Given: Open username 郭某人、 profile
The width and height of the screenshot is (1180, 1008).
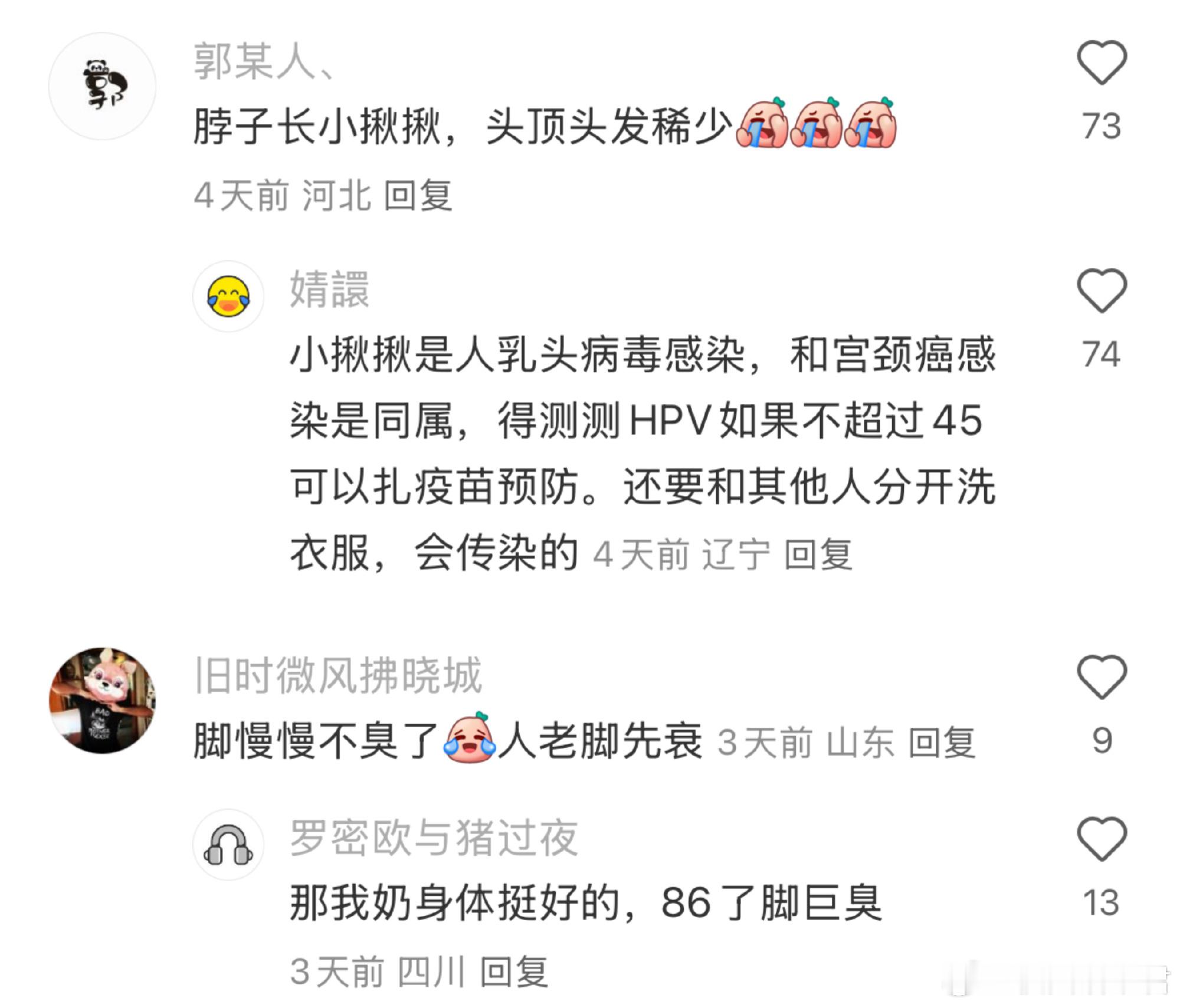Looking at the screenshot, I should [264, 61].
